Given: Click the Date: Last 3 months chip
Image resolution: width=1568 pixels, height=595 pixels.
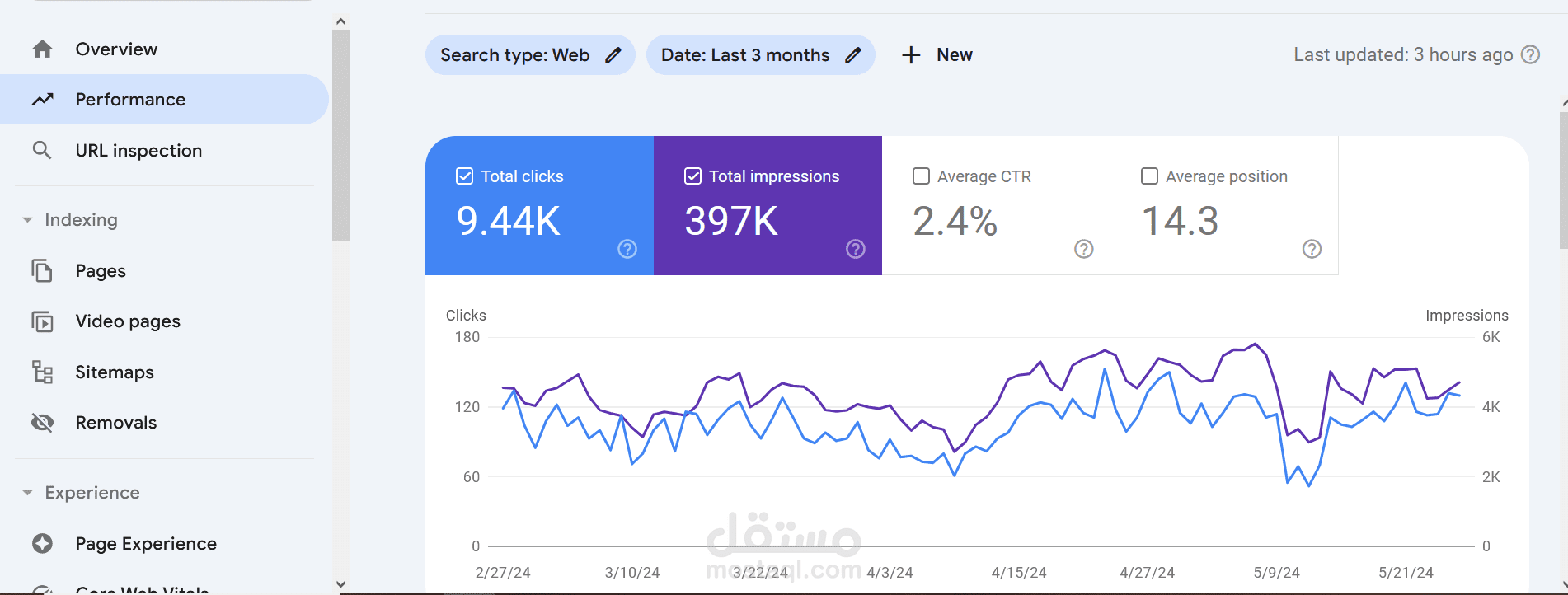Looking at the screenshot, I should coord(760,55).
